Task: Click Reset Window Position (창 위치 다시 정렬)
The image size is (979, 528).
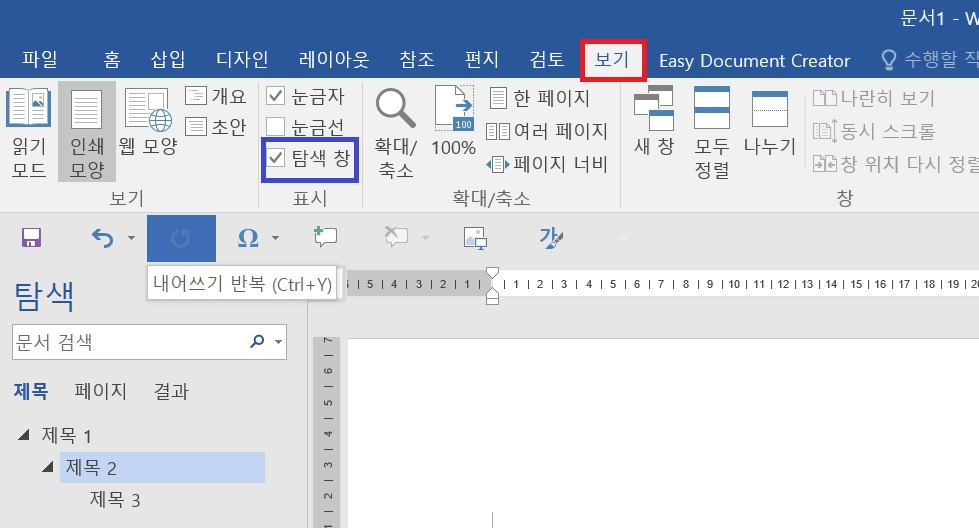Action: (x=896, y=164)
